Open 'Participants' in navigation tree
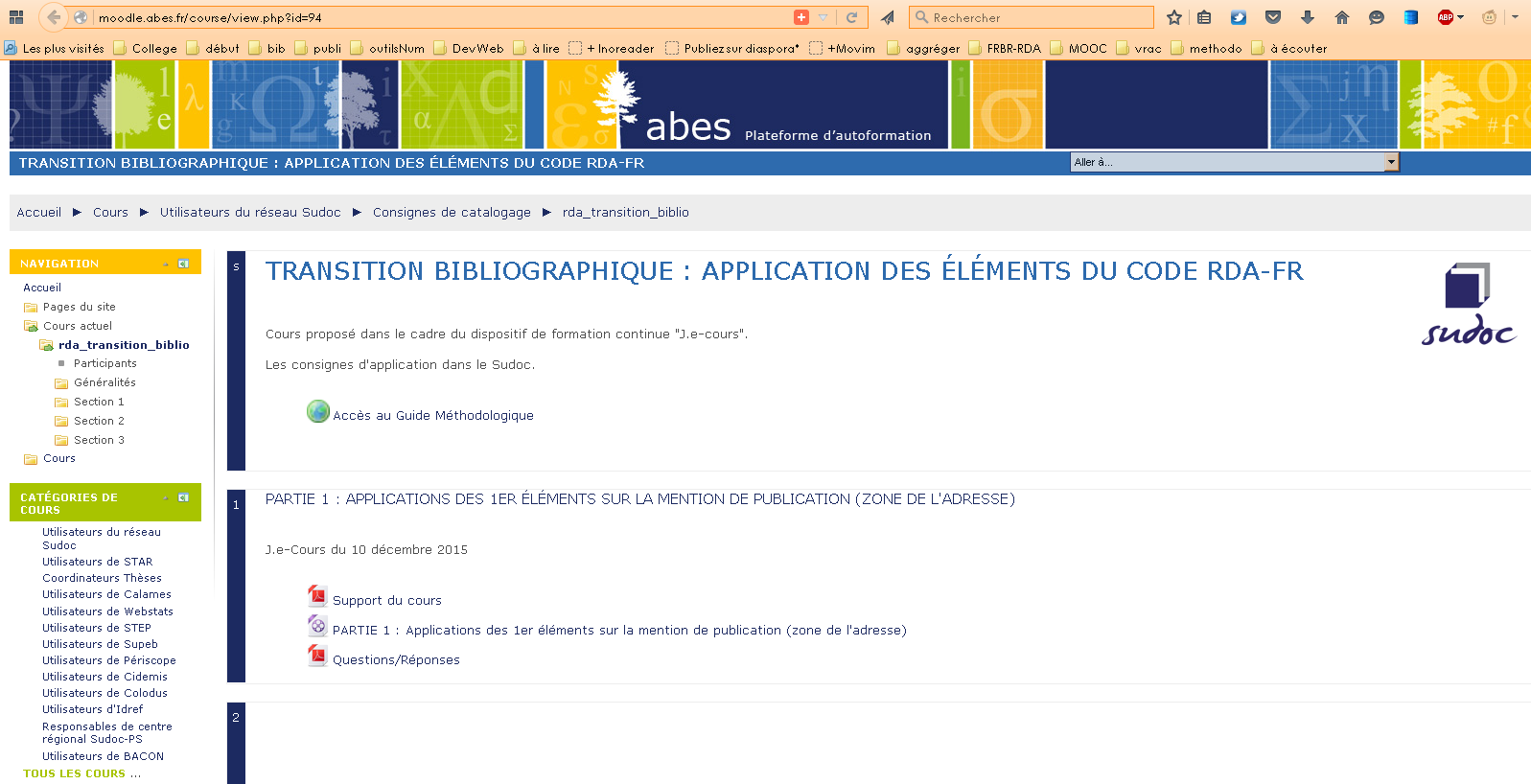The image size is (1531, 784). coord(105,363)
